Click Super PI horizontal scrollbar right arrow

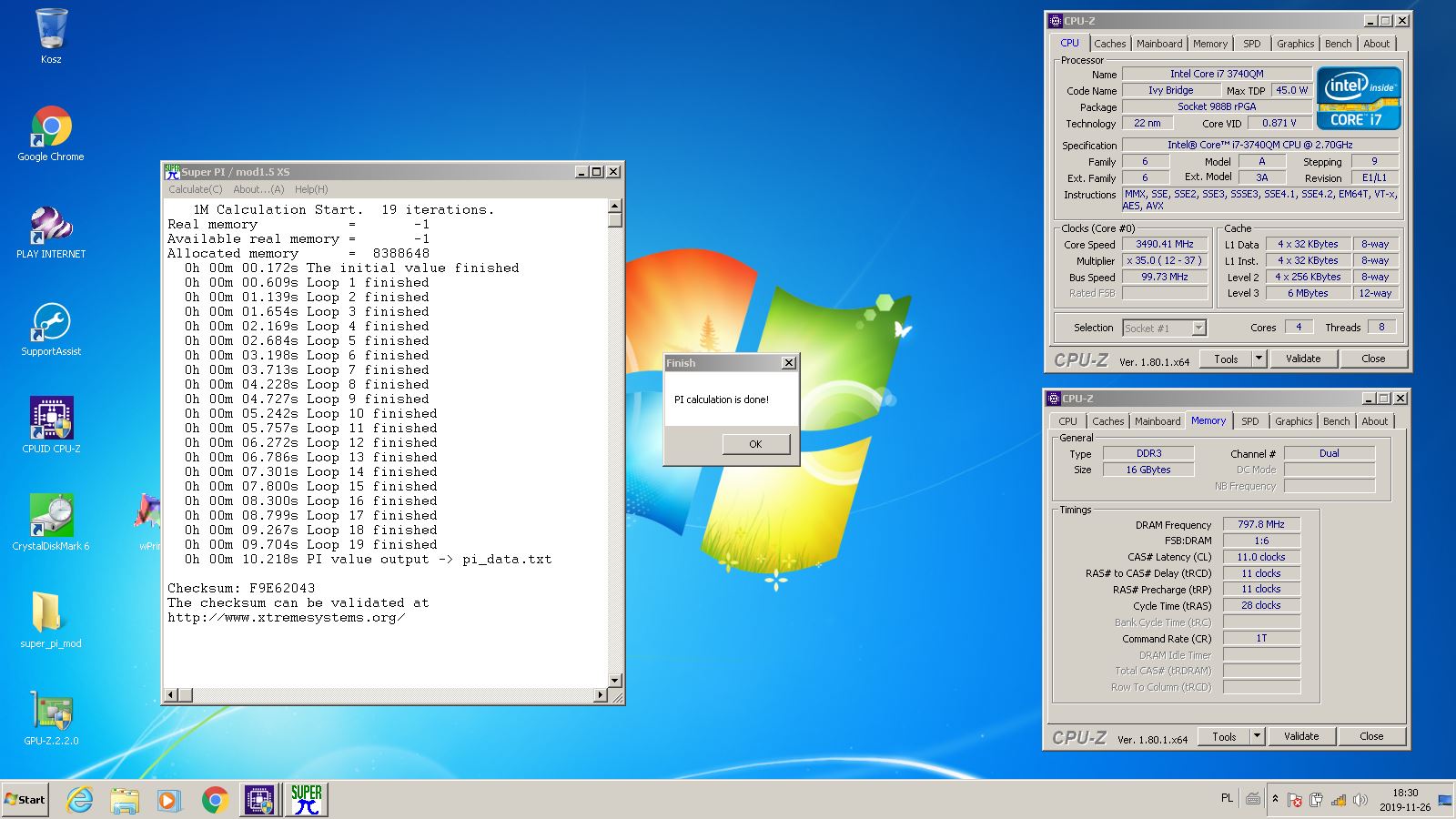coord(601,695)
